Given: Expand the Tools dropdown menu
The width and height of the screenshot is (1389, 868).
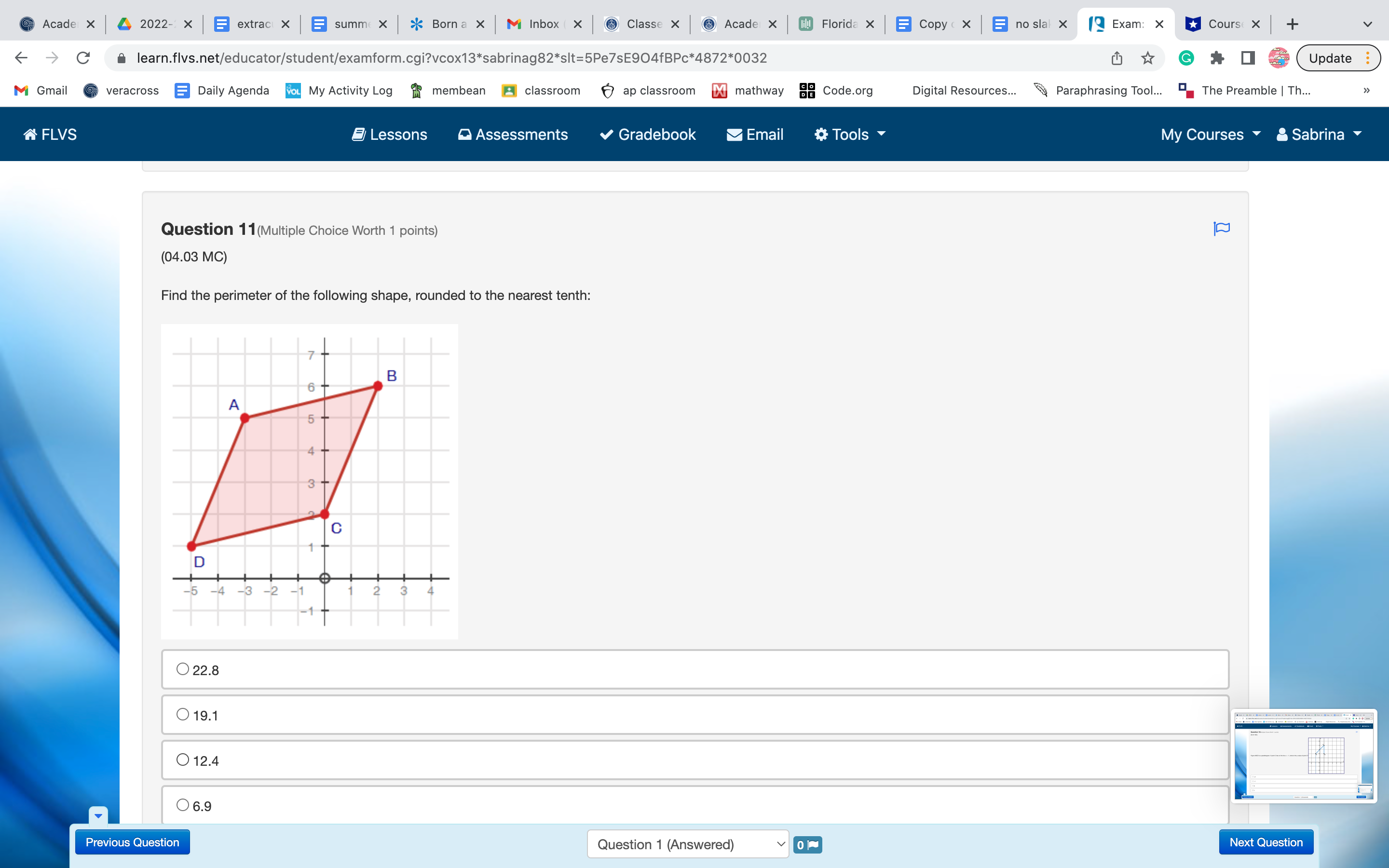Looking at the screenshot, I should [x=848, y=134].
